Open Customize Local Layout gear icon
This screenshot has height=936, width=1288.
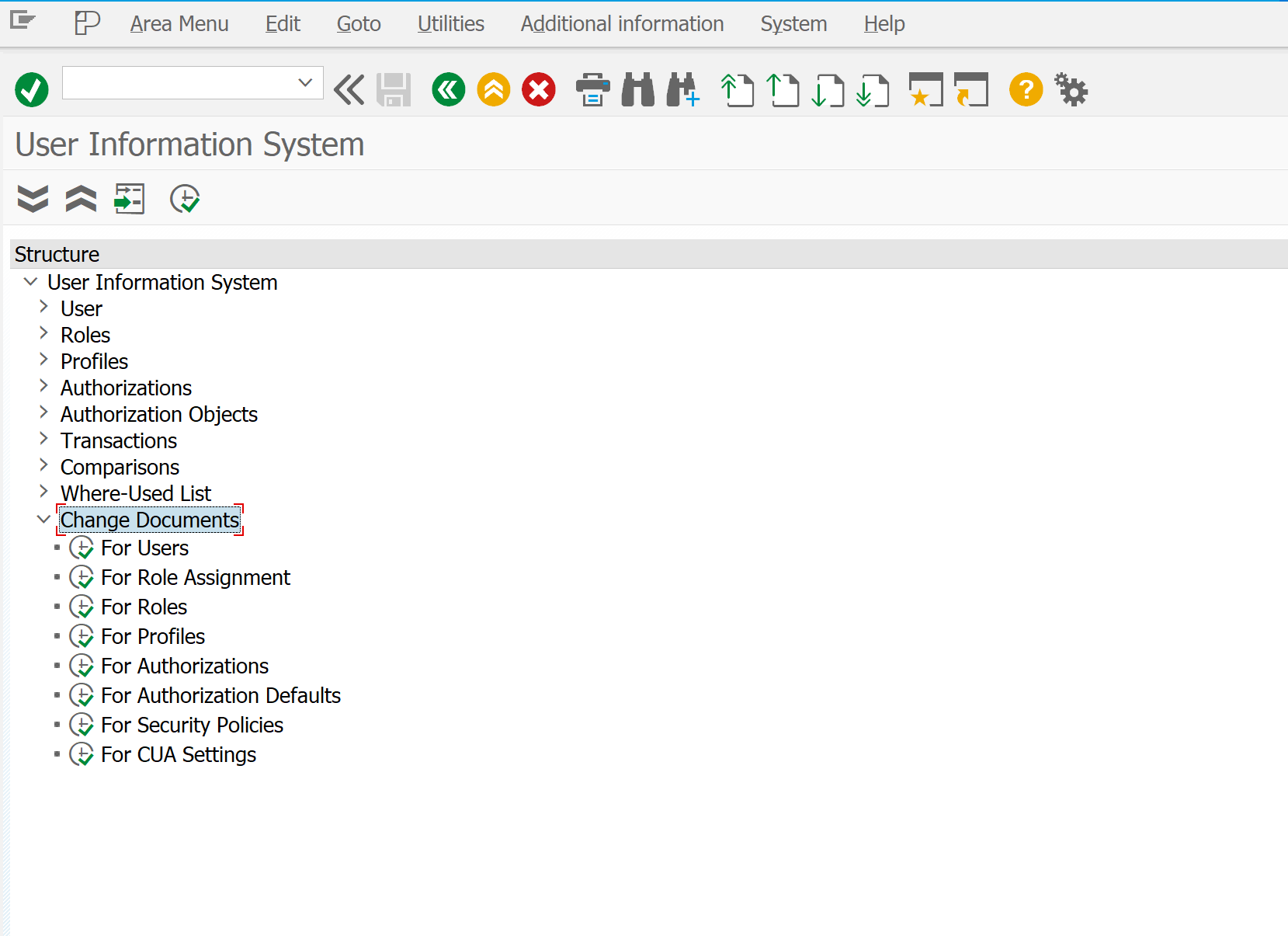(1071, 90)
